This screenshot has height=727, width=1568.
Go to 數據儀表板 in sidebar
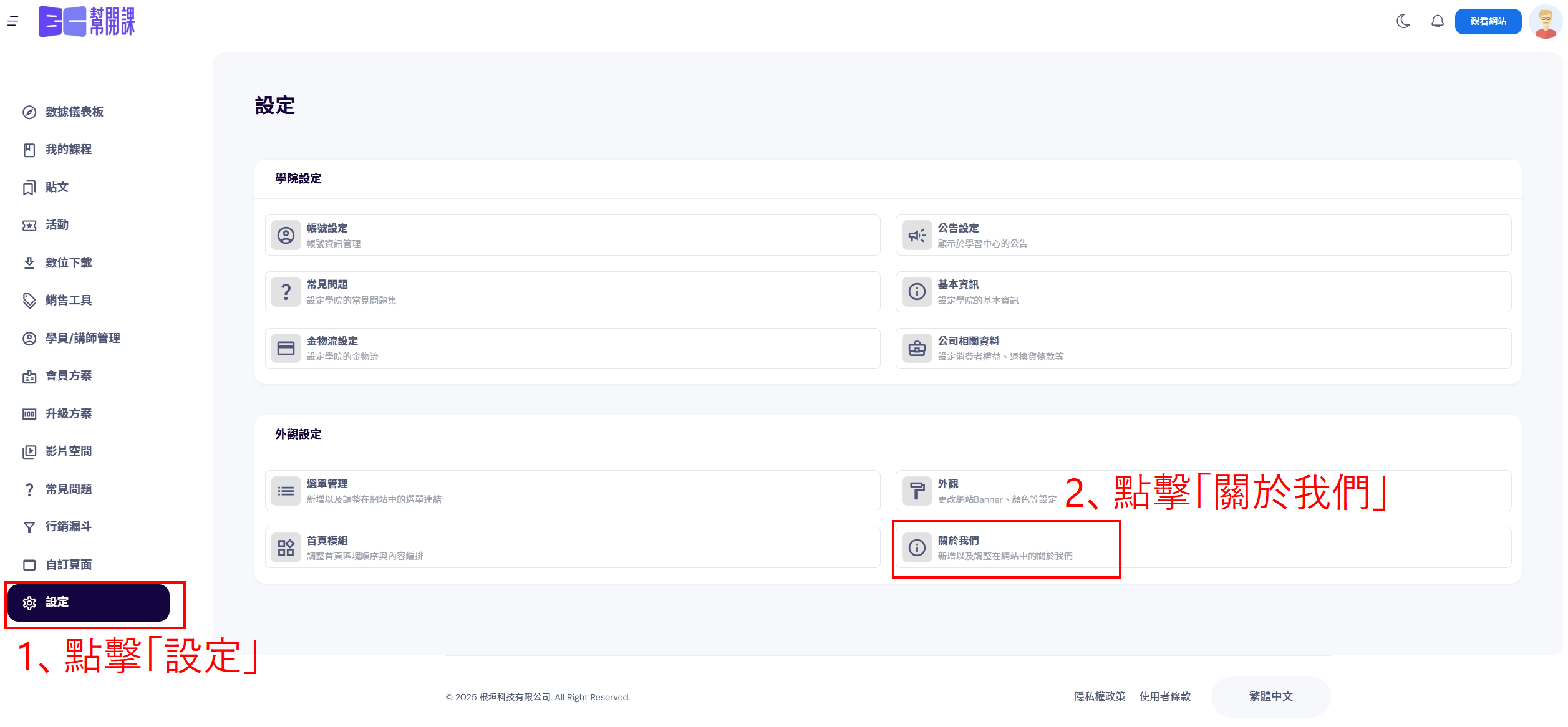pos(74,112)
